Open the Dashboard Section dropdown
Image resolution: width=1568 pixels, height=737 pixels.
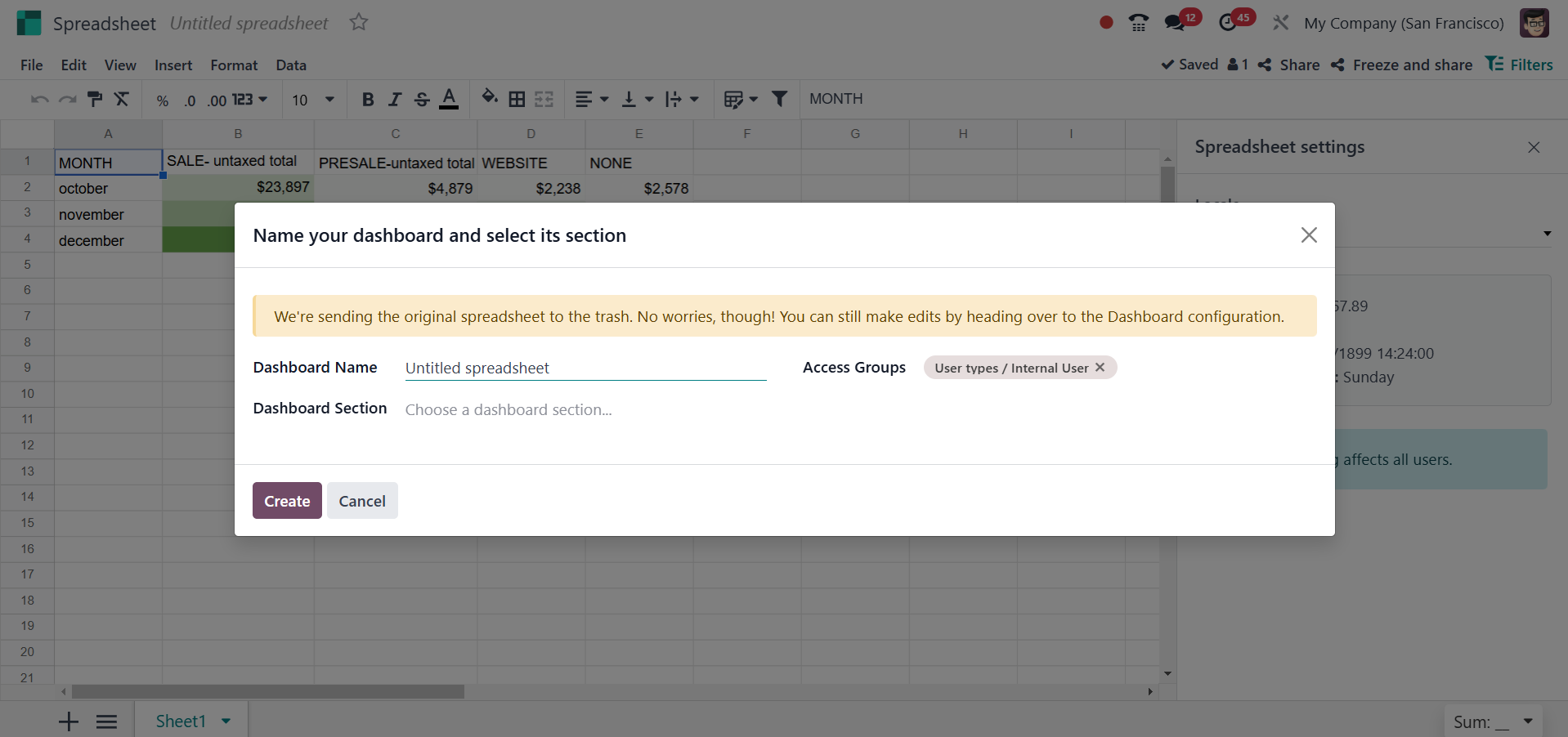(x=585, y=409)
